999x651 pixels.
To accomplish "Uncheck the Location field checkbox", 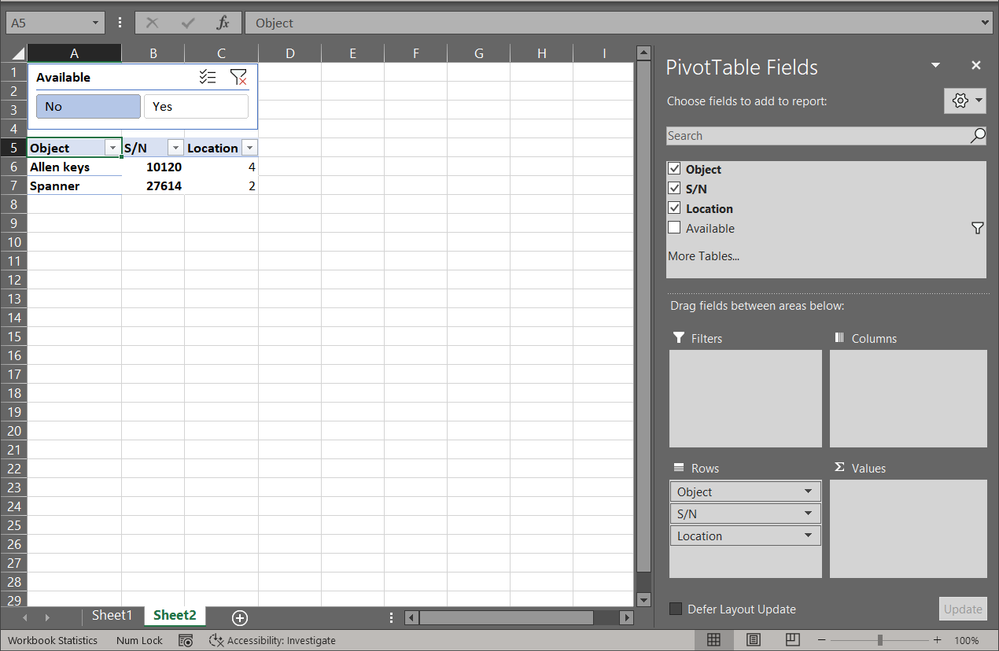I will coord(674,208).
